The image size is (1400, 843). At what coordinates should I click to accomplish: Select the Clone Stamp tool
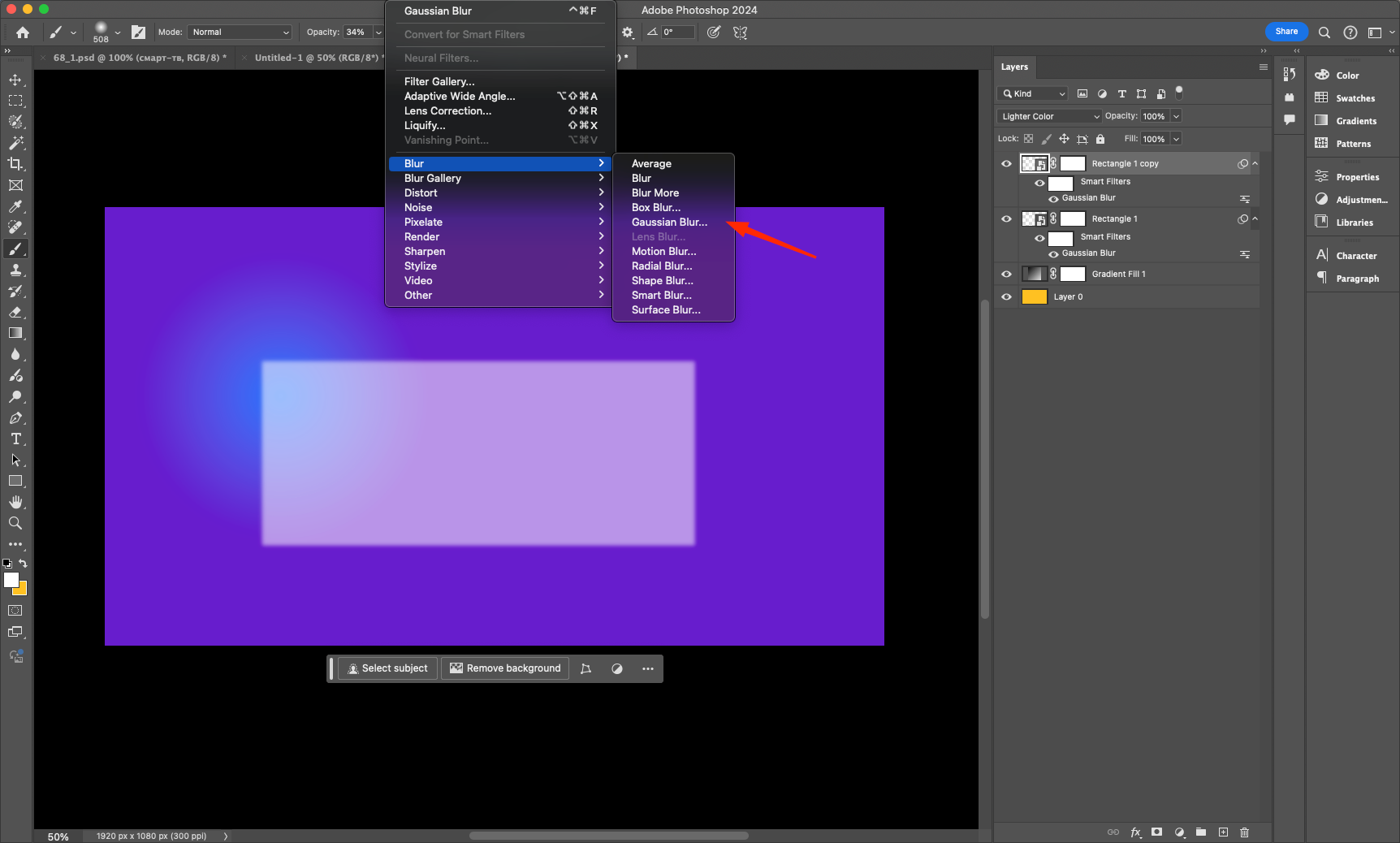(x=15, y=270)
